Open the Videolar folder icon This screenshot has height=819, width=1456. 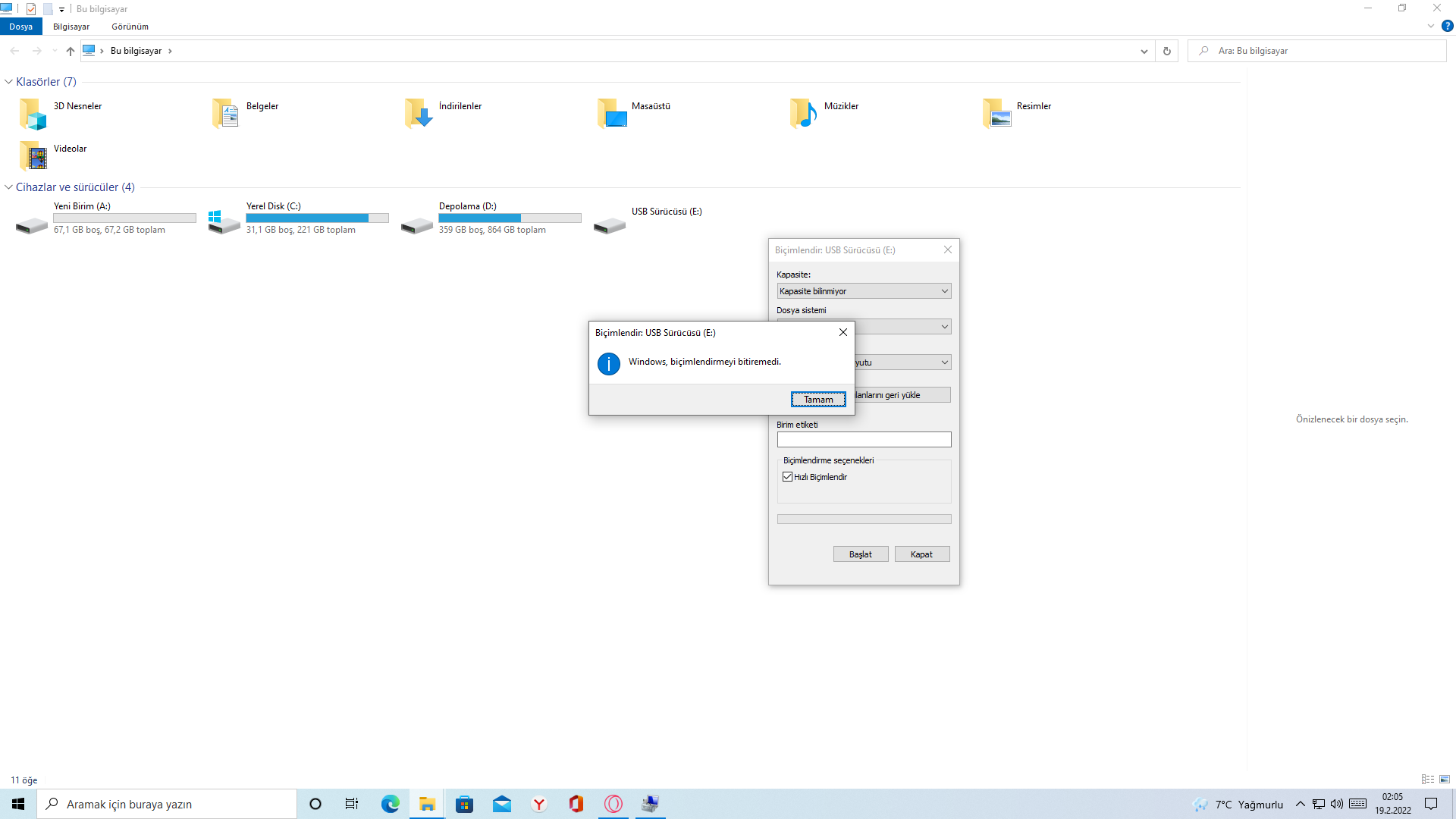coord(33,155)
